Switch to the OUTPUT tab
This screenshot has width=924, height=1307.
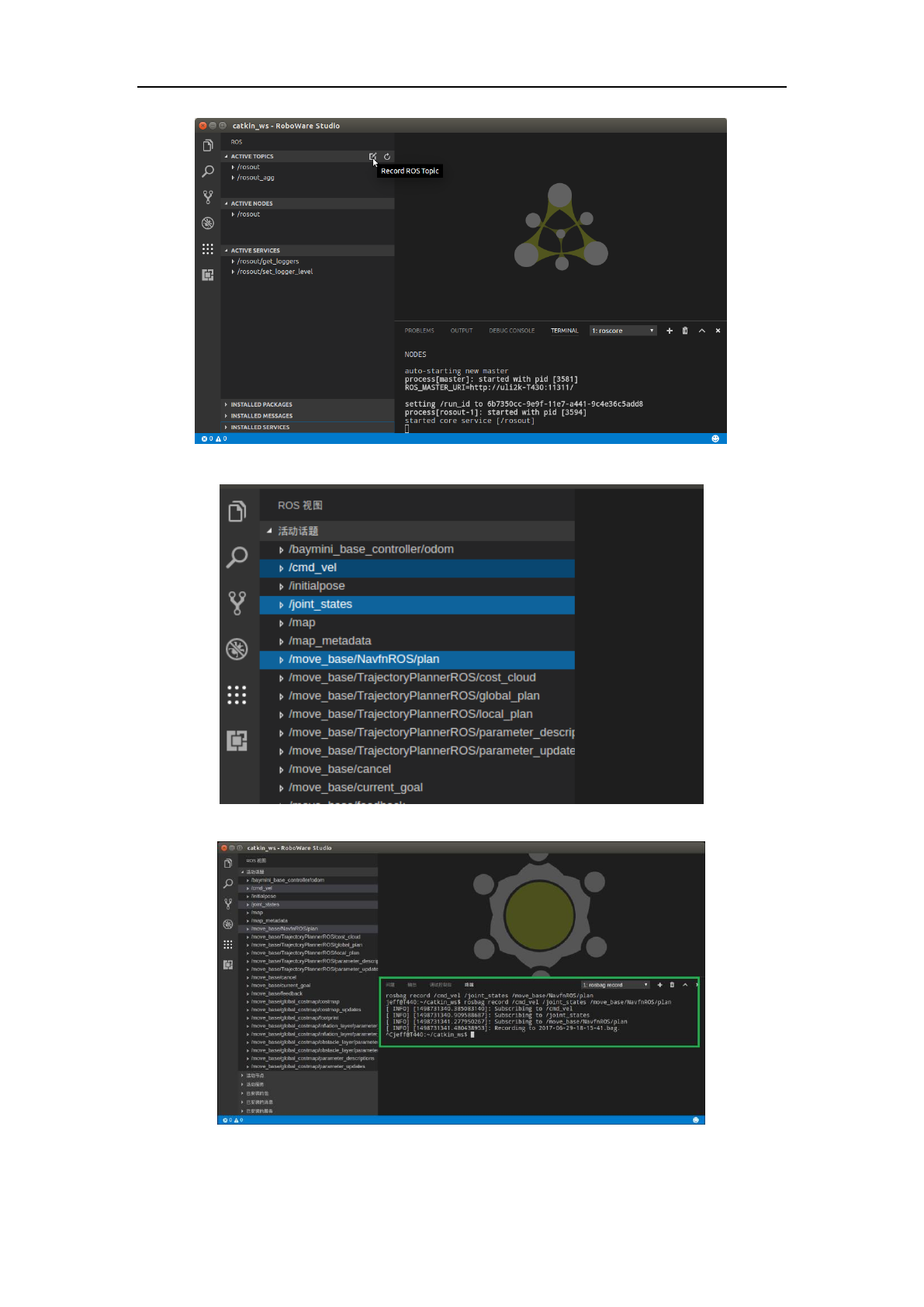pyautogui.click(x=462, y=331)
